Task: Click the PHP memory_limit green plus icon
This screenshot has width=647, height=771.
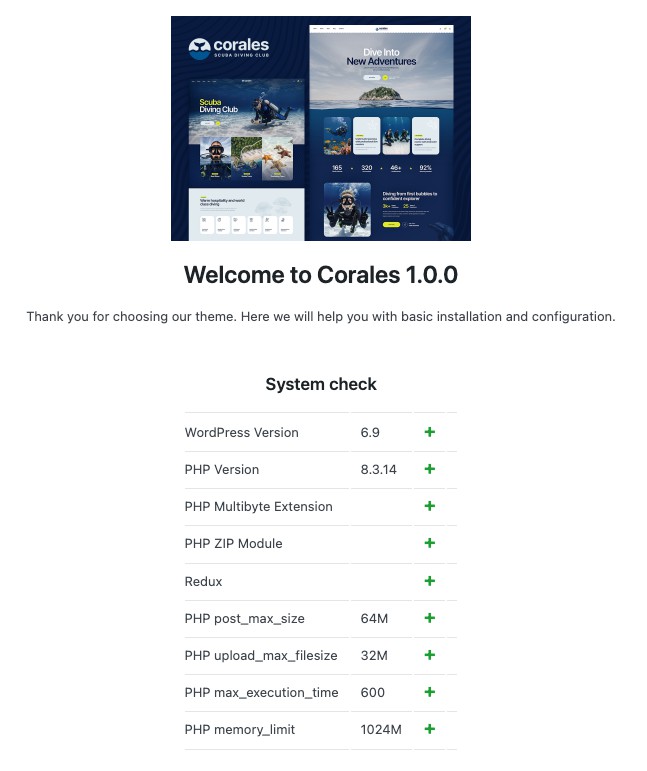Action: point(430,729)
